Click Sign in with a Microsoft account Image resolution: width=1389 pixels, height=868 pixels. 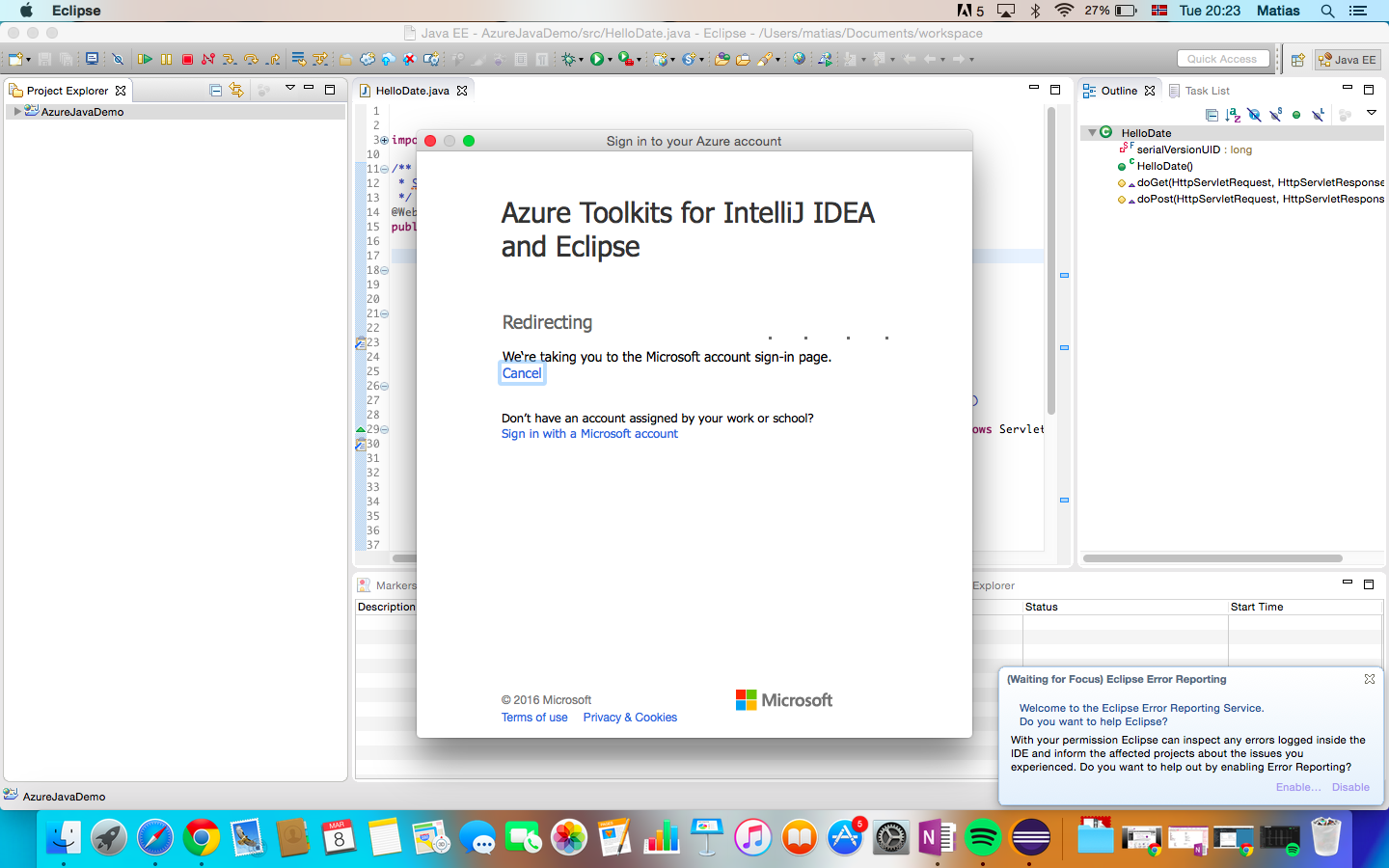[x=589, y=434]
